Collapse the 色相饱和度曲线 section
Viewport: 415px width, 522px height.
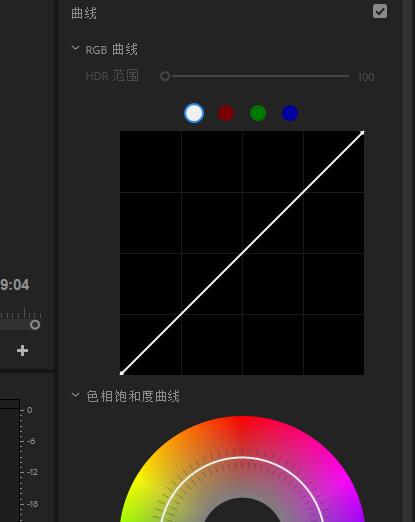[x=75, y=395]
